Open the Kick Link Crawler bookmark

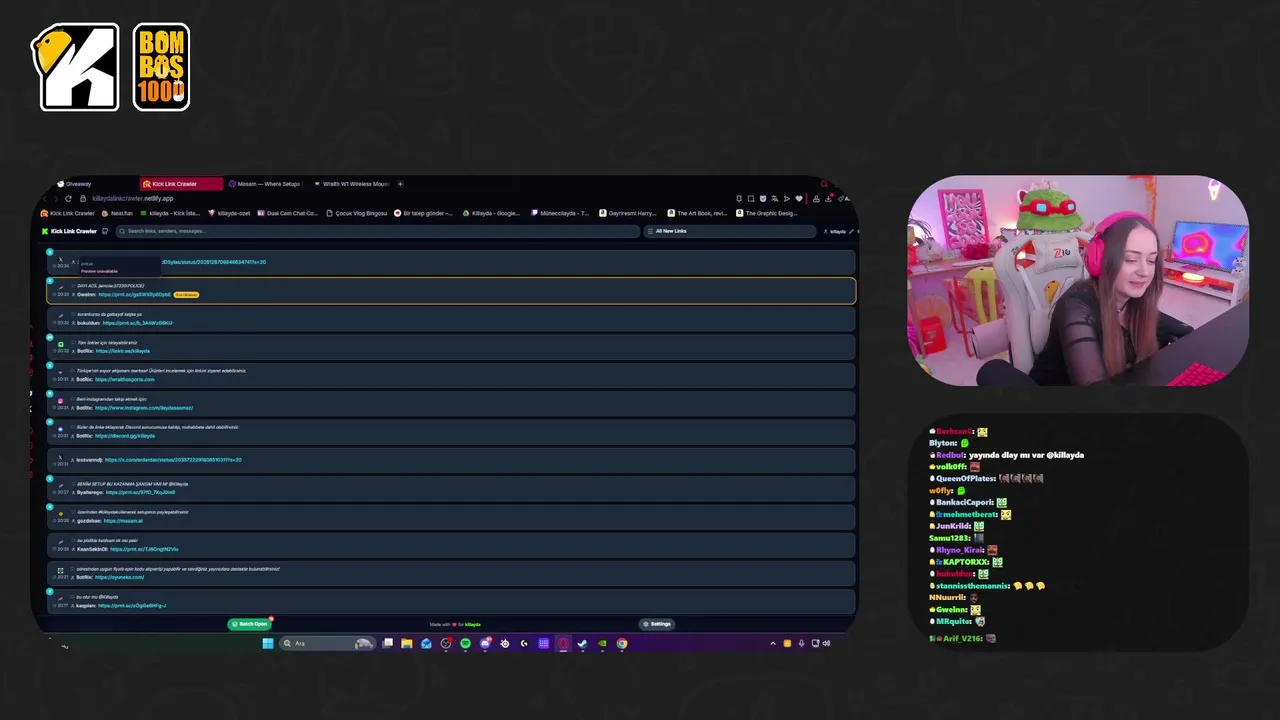[x=68, y=213]
